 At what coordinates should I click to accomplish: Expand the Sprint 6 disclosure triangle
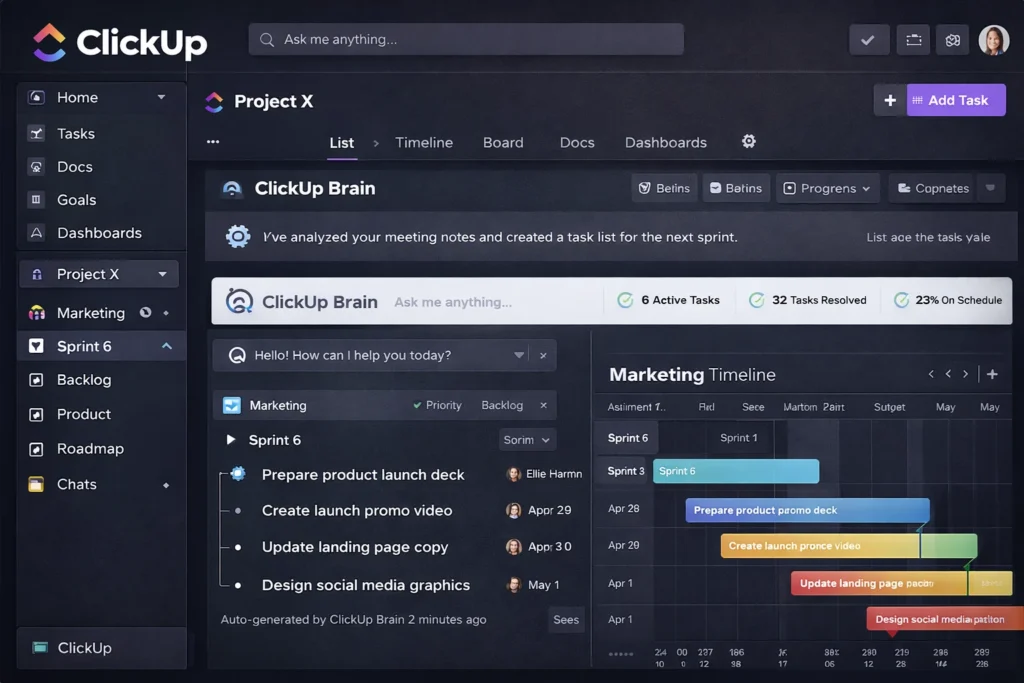231,440
